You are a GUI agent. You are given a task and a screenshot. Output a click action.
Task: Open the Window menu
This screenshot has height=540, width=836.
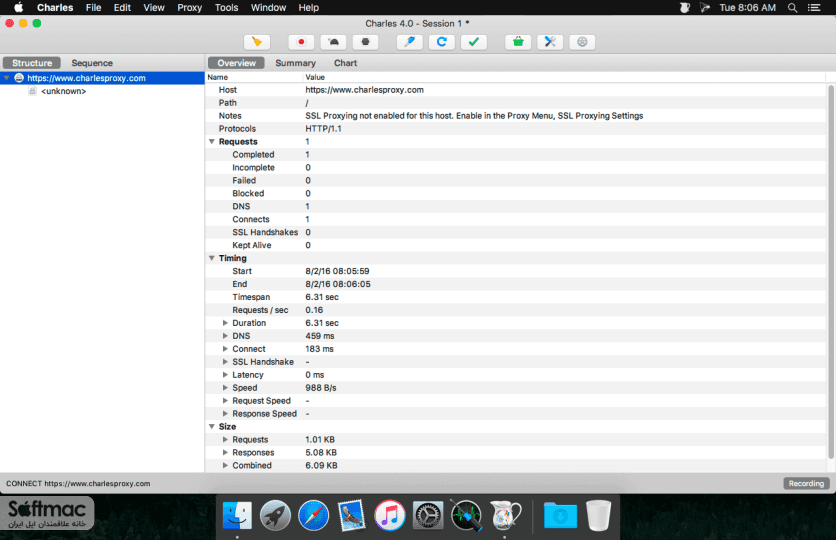pyautogui.click(x=268, y=7)
